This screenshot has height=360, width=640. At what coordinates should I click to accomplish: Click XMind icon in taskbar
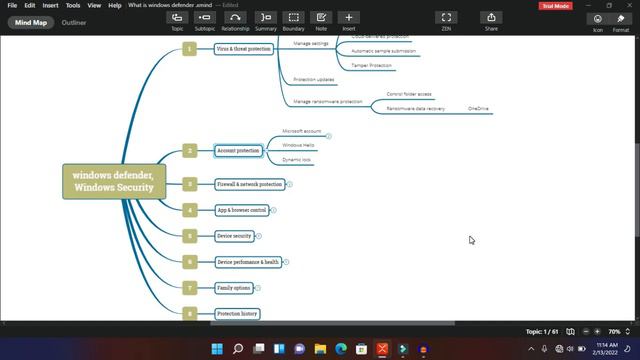click(x=382, y=349)
